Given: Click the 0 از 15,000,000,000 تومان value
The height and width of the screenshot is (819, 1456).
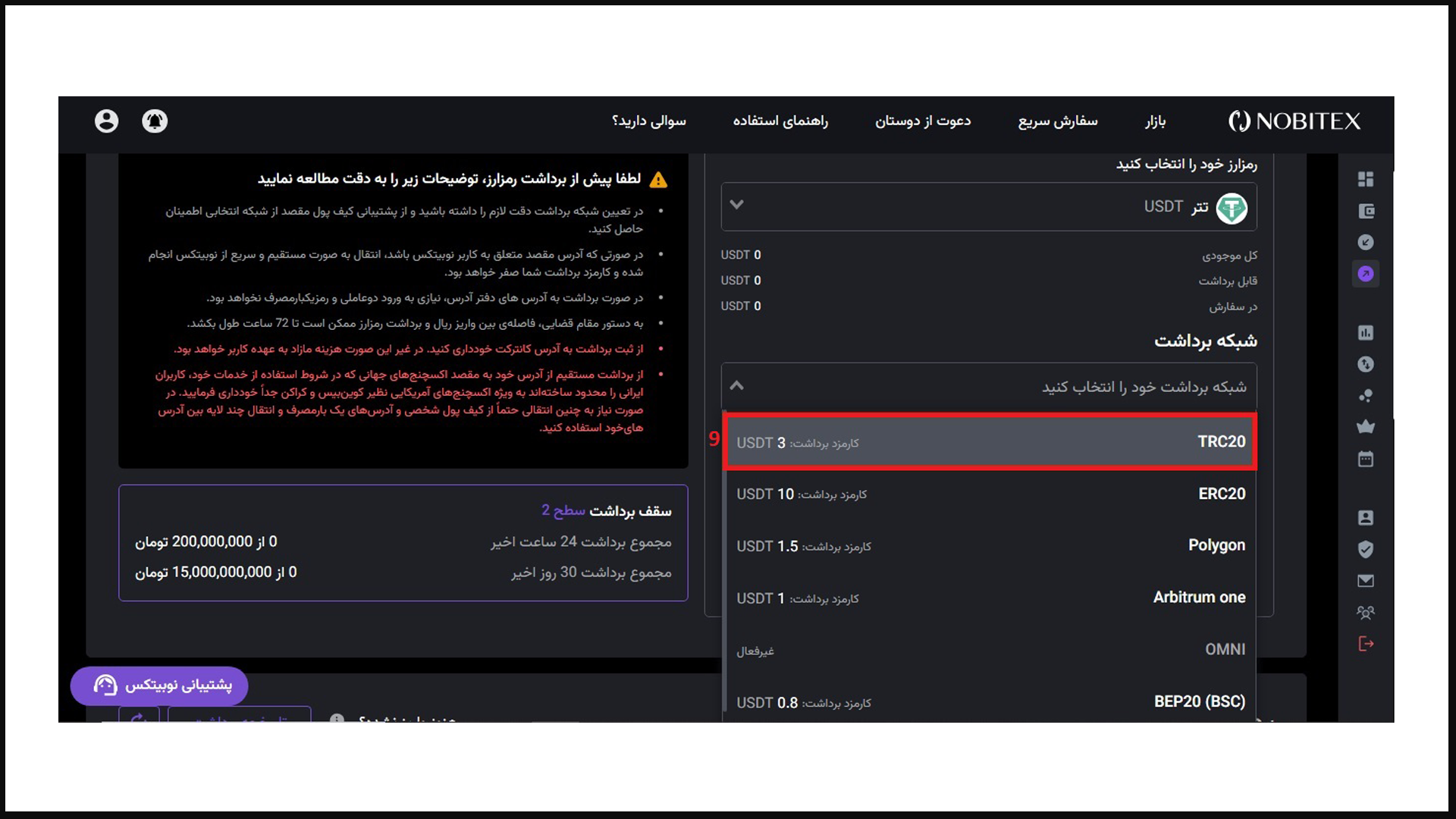Looking at the screenshot, I should click(216, 573).
